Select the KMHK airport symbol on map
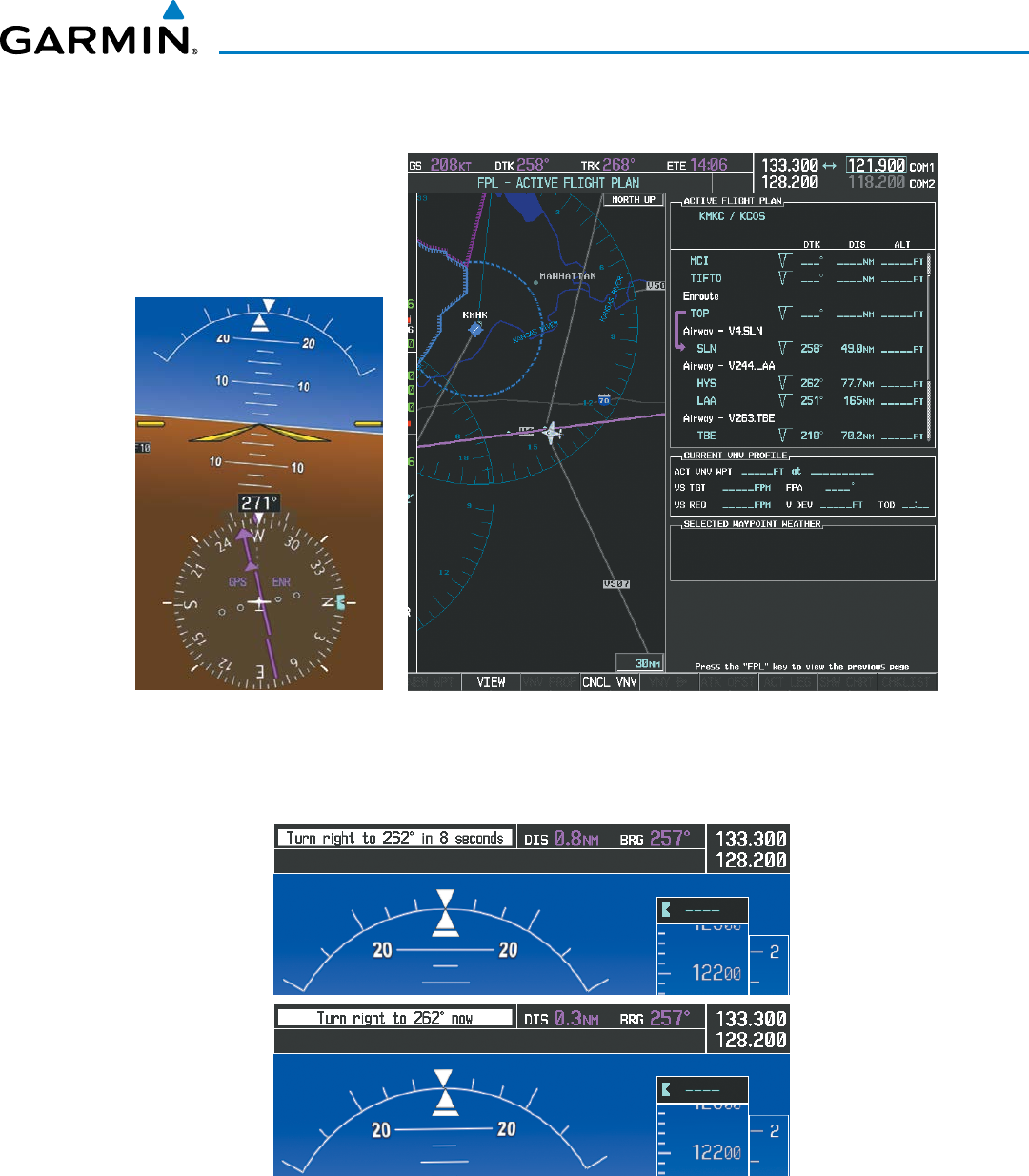 474,329
